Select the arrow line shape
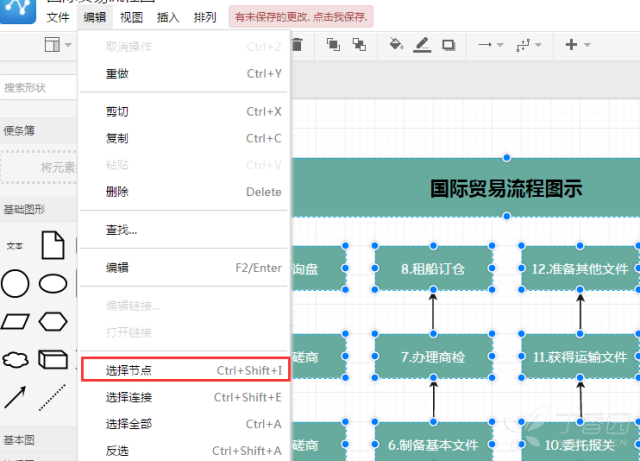 pyautogui.click(x=15, y=397)
